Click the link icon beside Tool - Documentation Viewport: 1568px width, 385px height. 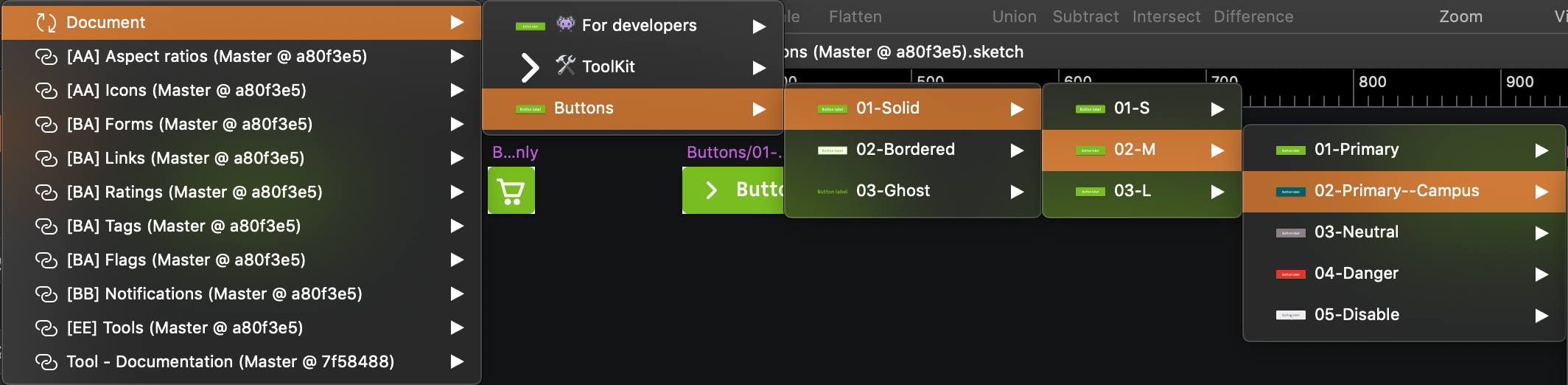tap(46, 362)
